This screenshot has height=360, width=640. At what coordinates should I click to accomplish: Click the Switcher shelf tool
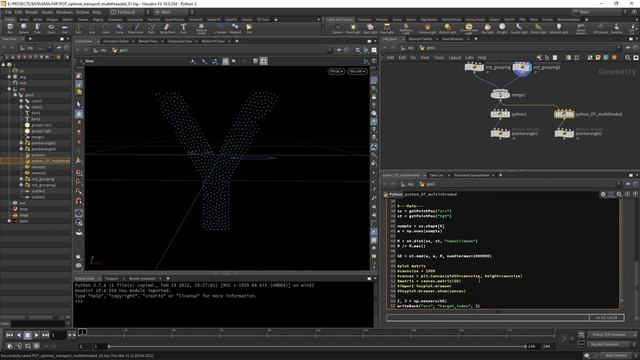(x=616, y=28)
